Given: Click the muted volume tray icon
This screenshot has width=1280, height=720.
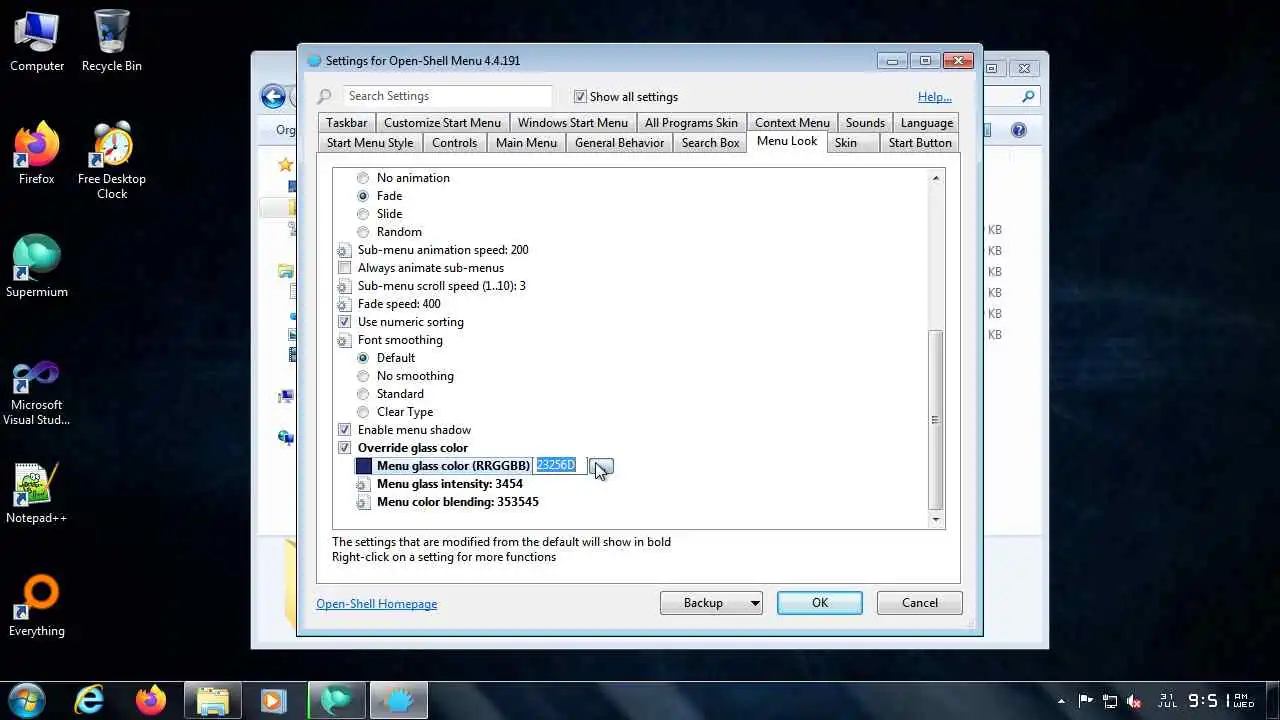Looking at the screenshot, I should pyautogui.click(x=1135, y=701).
